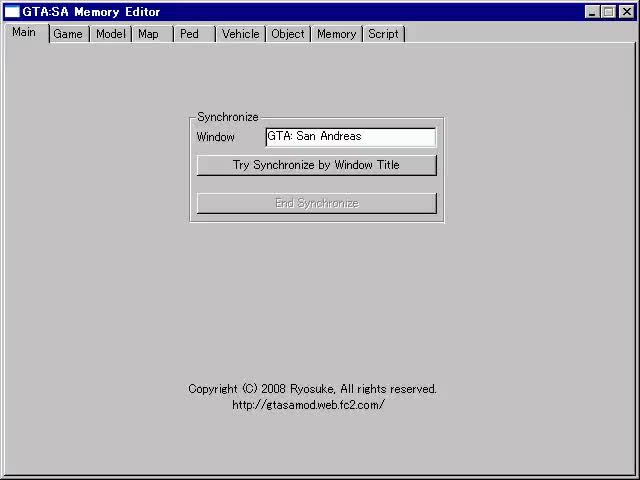Open the Game tab

[x=69, y=34]
